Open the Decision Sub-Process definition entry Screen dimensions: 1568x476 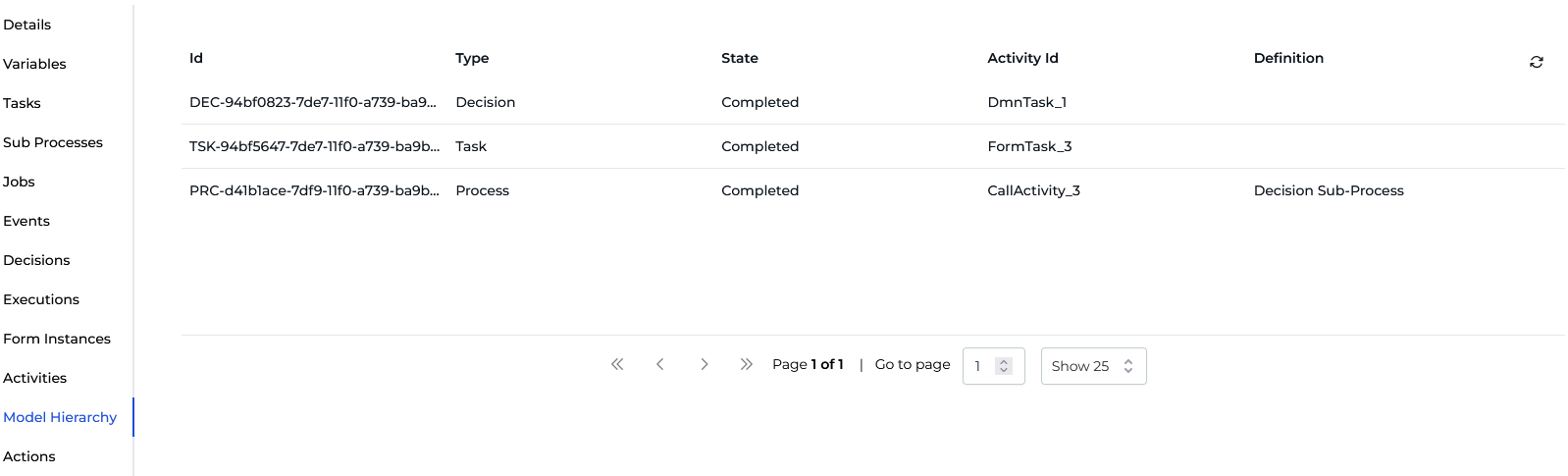(1328, 190)
